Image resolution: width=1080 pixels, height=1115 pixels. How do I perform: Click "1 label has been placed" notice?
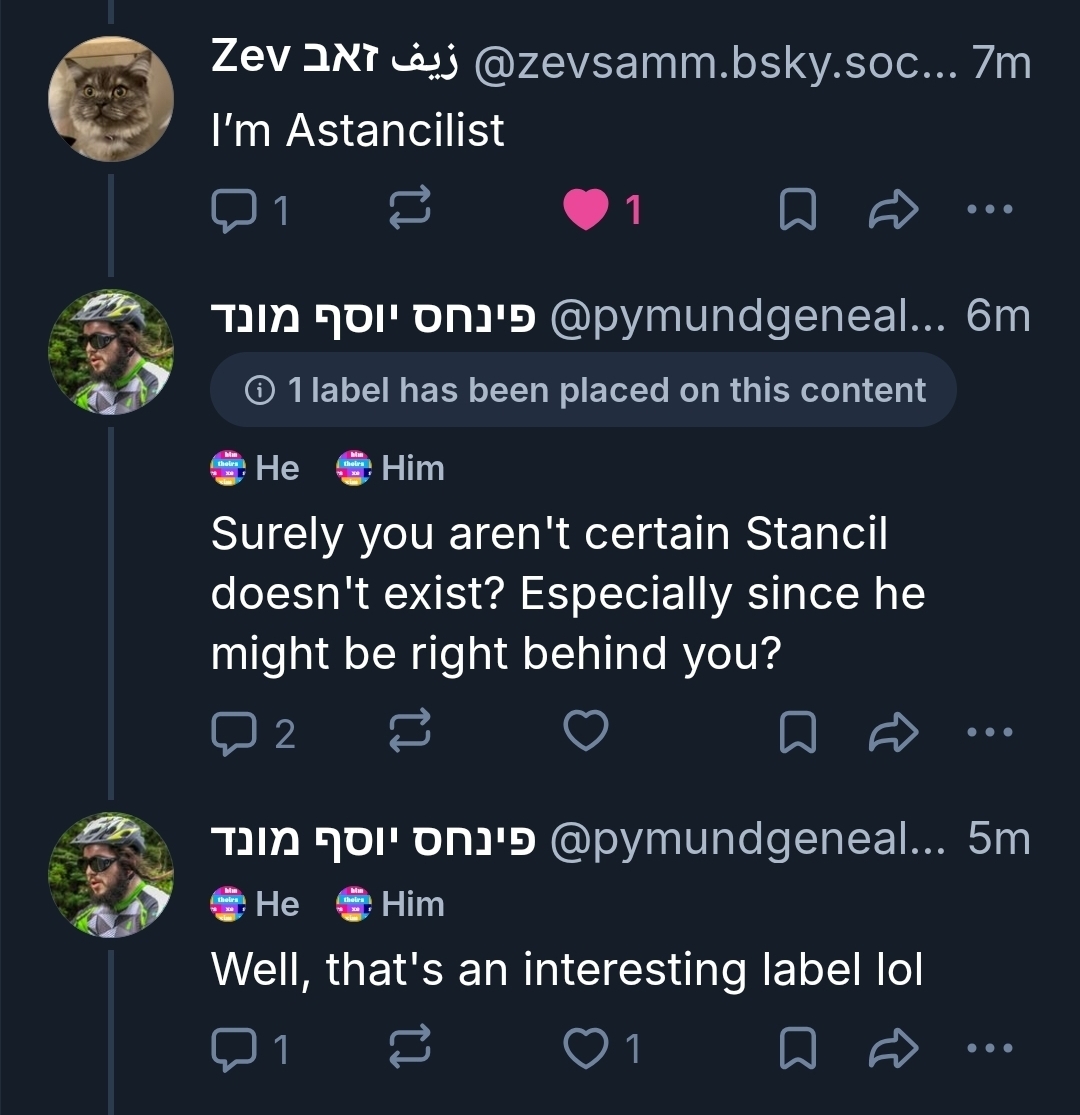pos(584,390)
